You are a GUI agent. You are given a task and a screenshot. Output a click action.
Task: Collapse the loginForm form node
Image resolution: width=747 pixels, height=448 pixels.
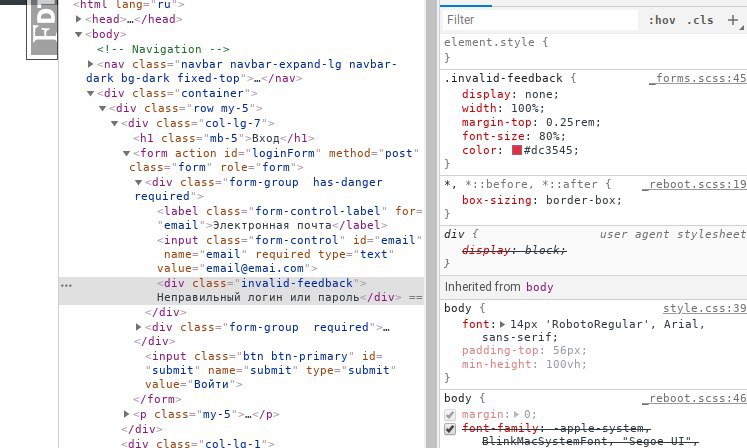126,153
